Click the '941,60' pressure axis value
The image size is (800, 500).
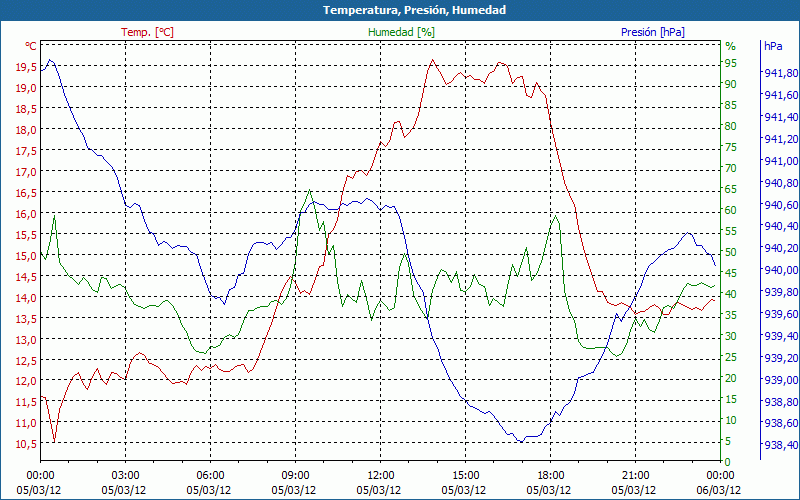(x=781, y=95)
